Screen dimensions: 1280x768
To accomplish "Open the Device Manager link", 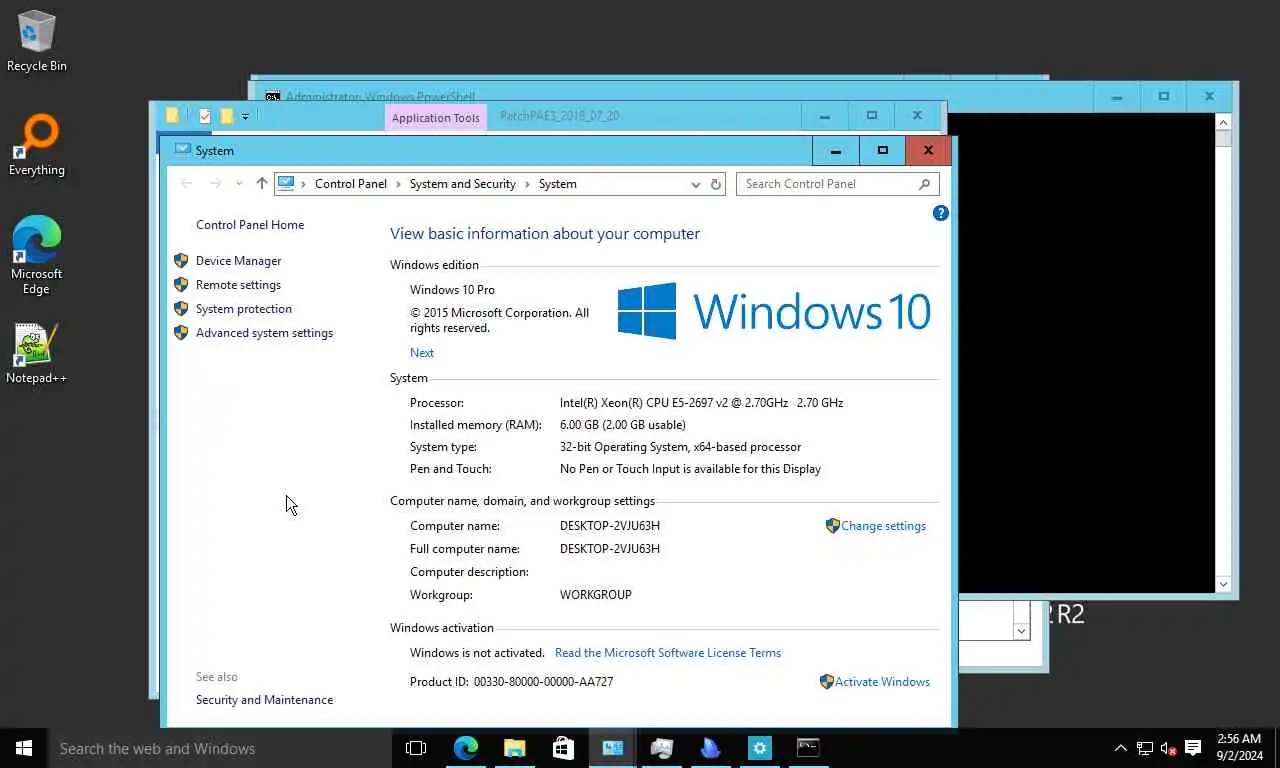I will 239,261.
